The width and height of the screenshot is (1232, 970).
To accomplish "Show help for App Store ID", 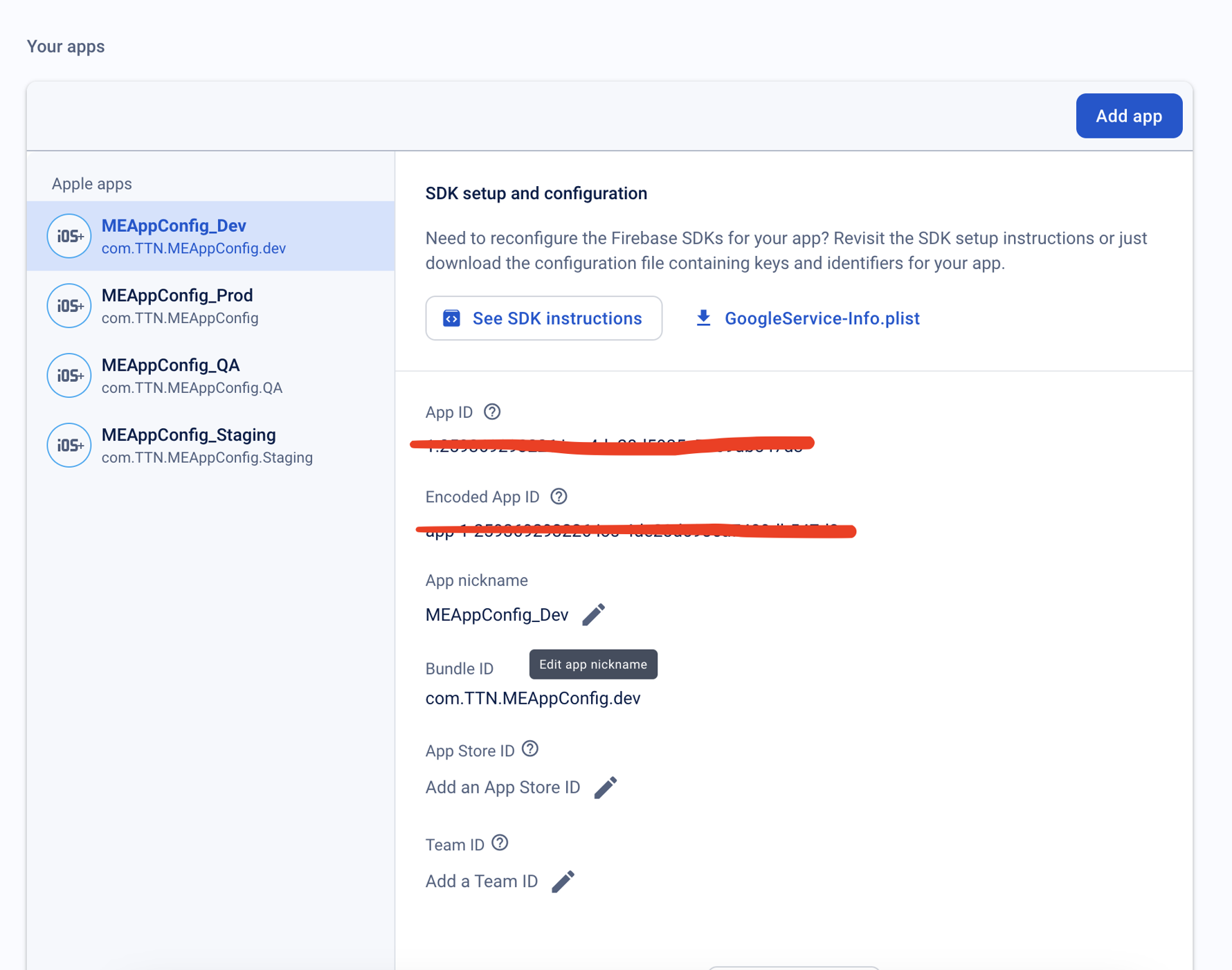I will pyautogui.click(x=530, y=749).
